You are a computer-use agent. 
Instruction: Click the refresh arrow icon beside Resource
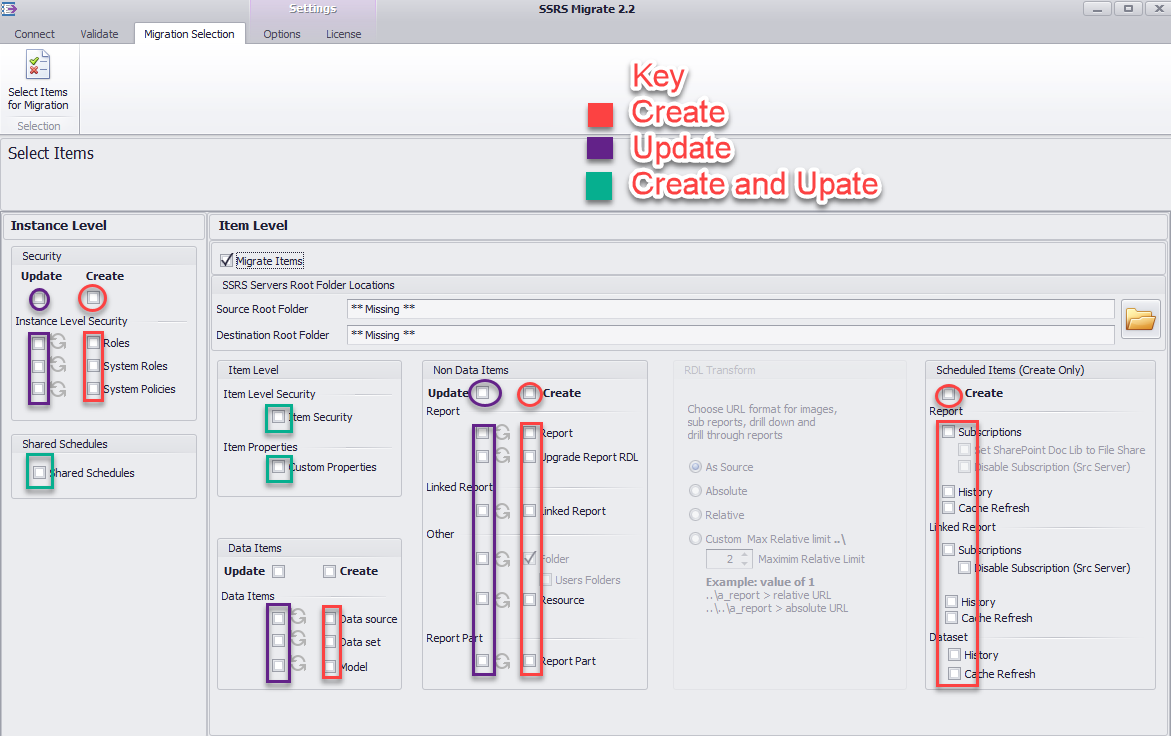click(x=503, y=599)
